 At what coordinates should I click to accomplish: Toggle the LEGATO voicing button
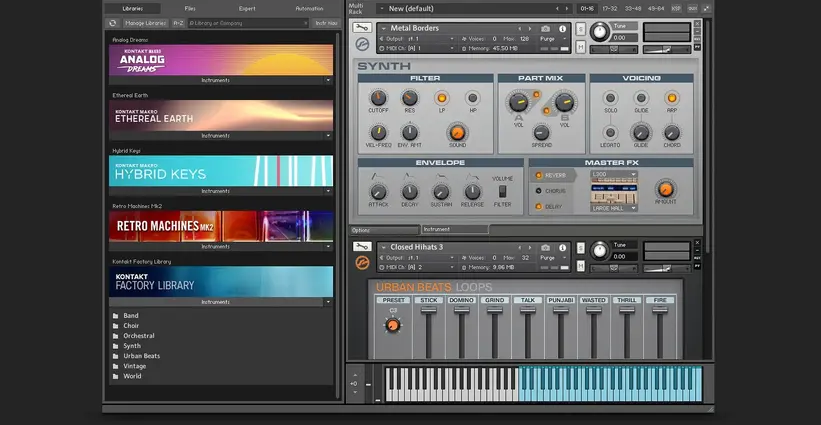[610, 132]
